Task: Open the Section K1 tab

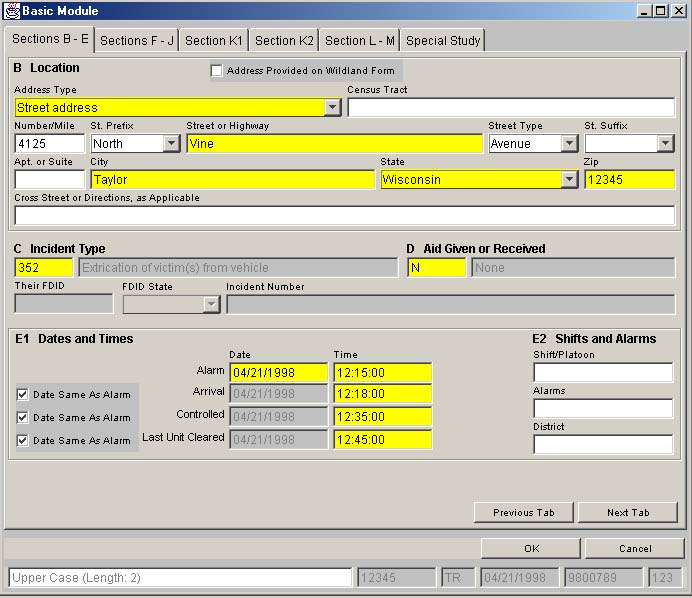Action: [x=213, y=41]
